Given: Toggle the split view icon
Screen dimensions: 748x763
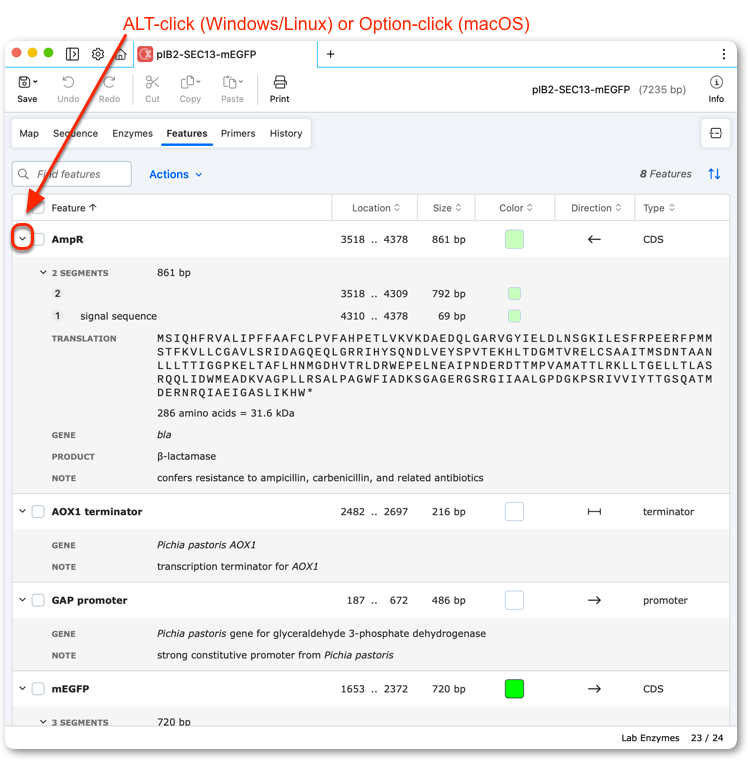Looking at the screenshot, I should coord(715,133).
